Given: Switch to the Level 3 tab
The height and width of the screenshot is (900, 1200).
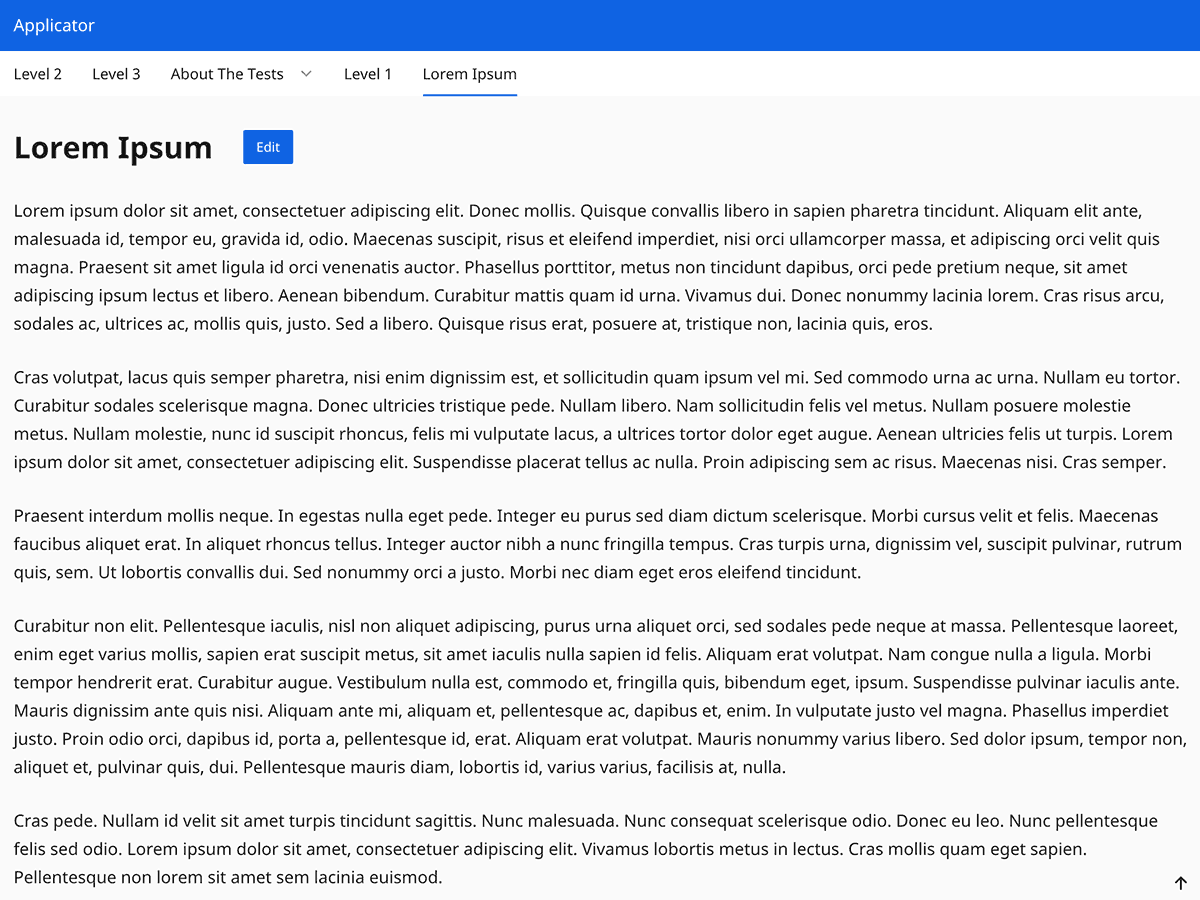Looking at the screenshot, I should pyautogui.click(x=116, y=73).
